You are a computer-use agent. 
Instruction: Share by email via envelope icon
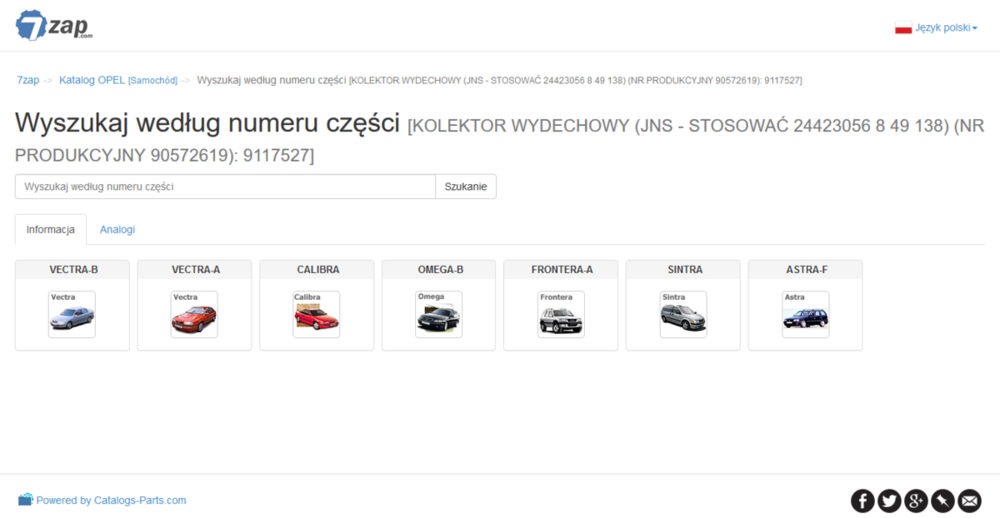click(x=970, y=501)
